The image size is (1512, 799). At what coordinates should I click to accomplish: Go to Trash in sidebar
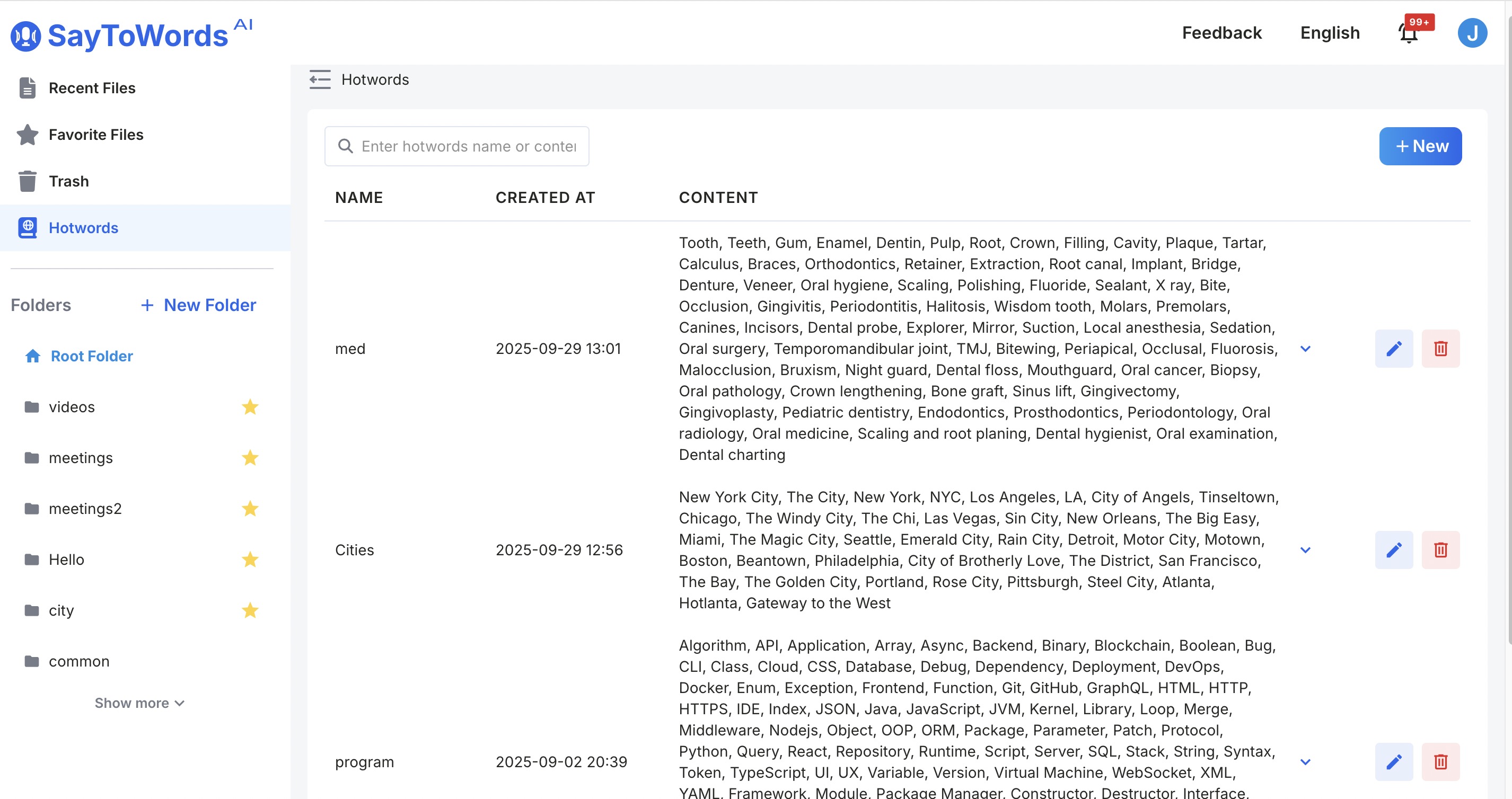69,181
